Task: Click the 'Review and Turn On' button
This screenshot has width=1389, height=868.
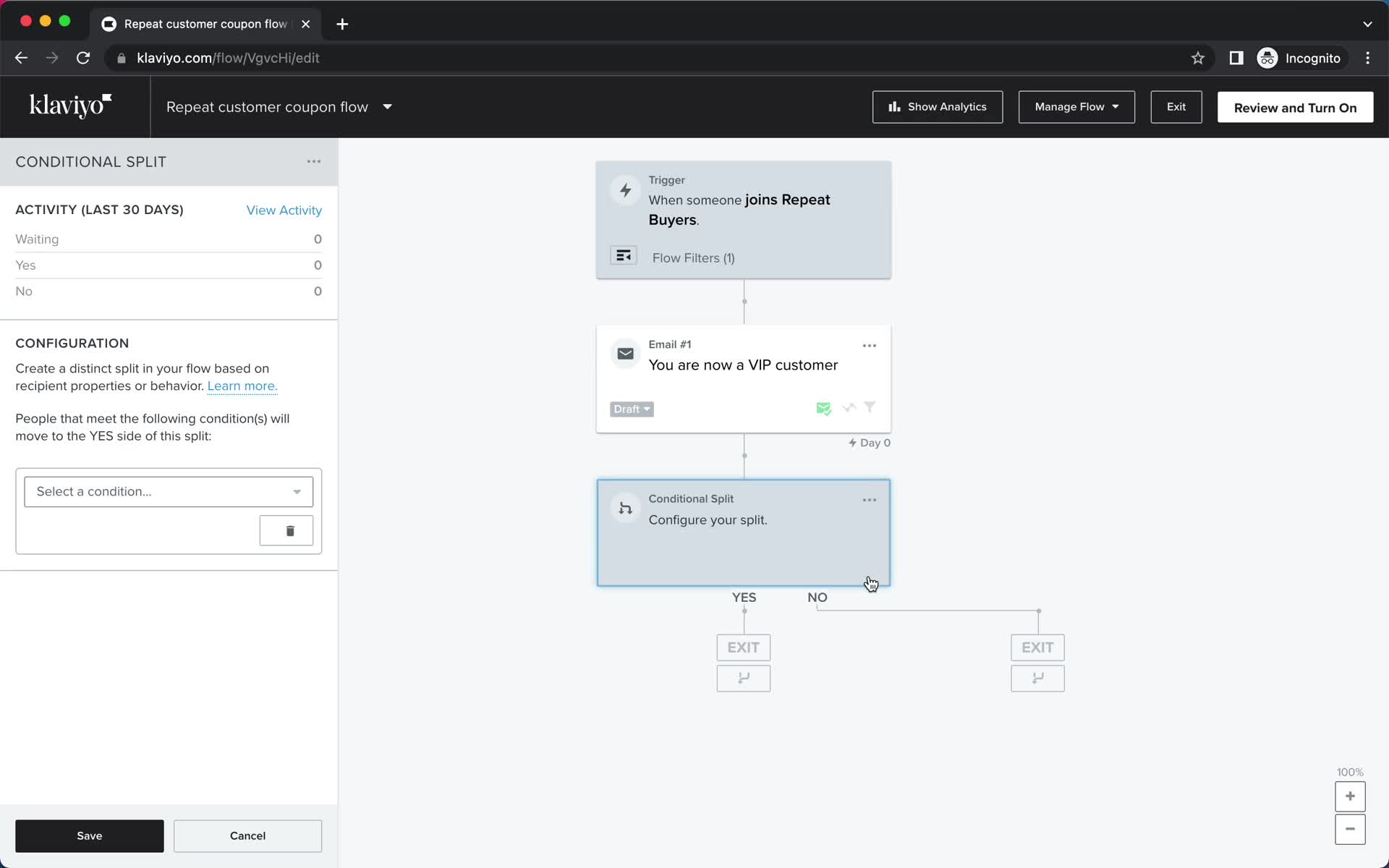Action: click(x=1295, y=107)
